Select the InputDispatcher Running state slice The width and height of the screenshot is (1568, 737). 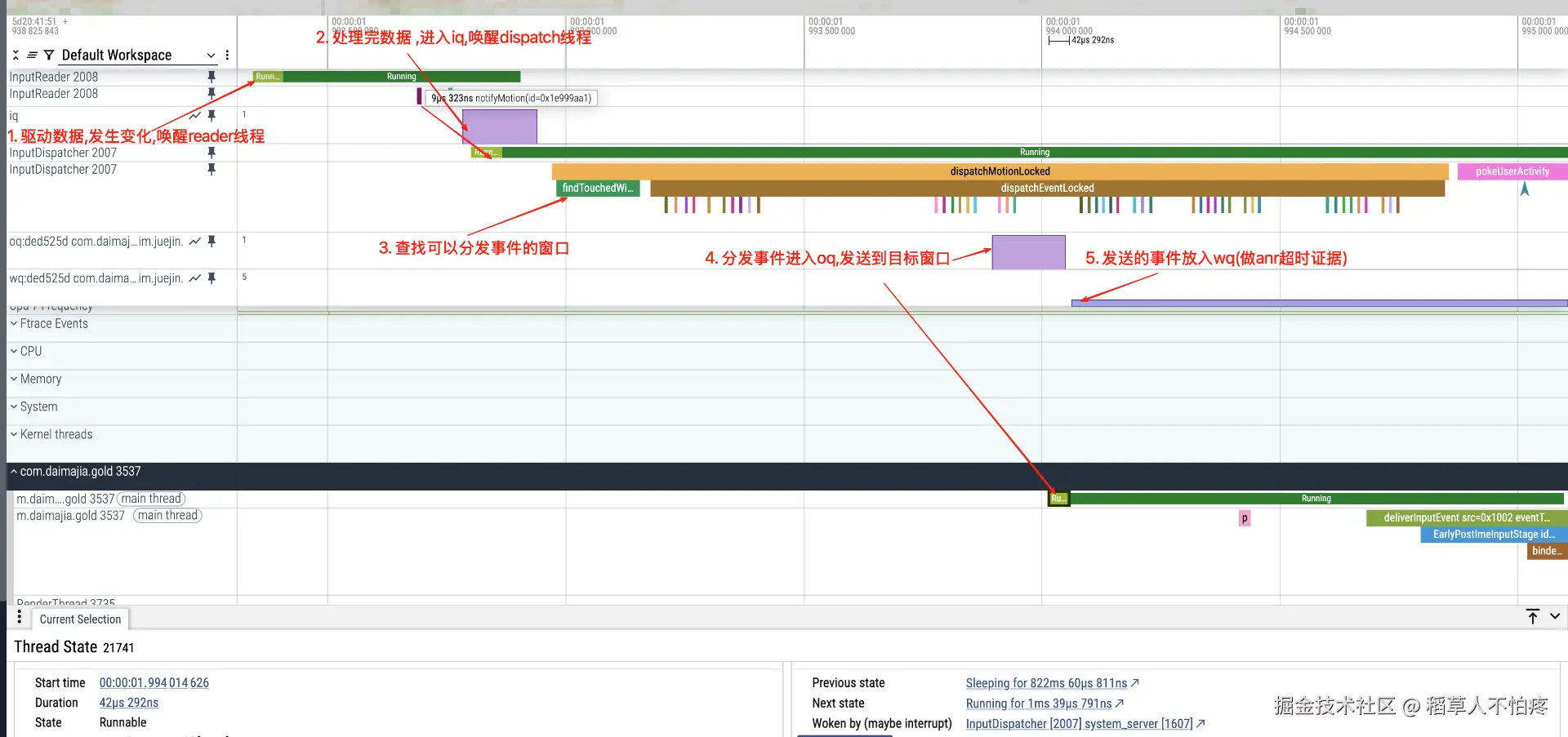coord(1035,153)
